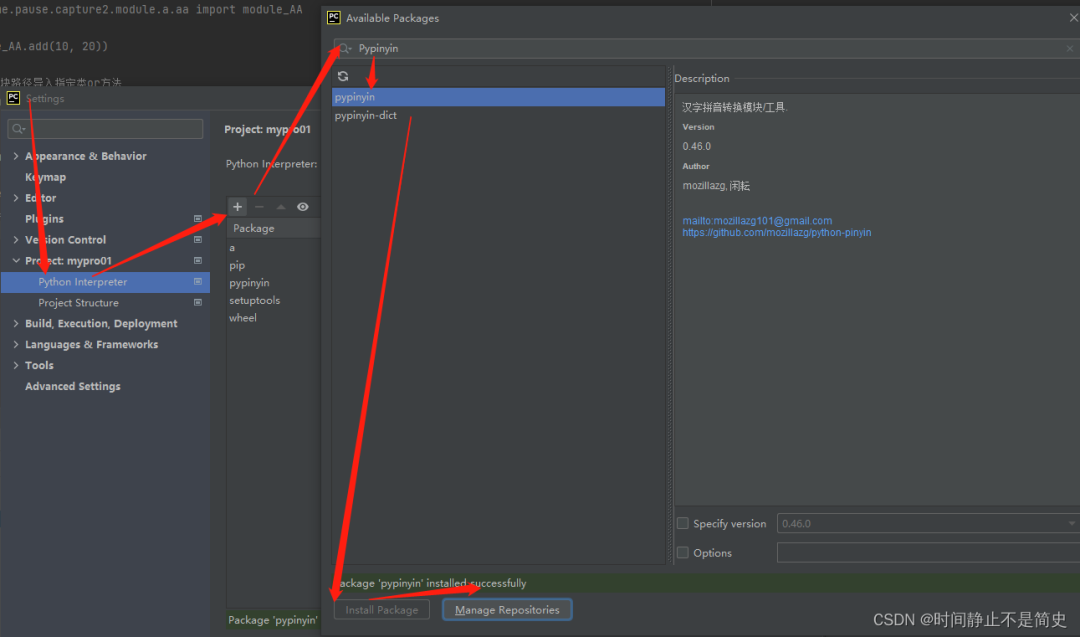Open the python-pinyin GitHub link
Screen dimensions: 1080x637
[x=776, y=233]
